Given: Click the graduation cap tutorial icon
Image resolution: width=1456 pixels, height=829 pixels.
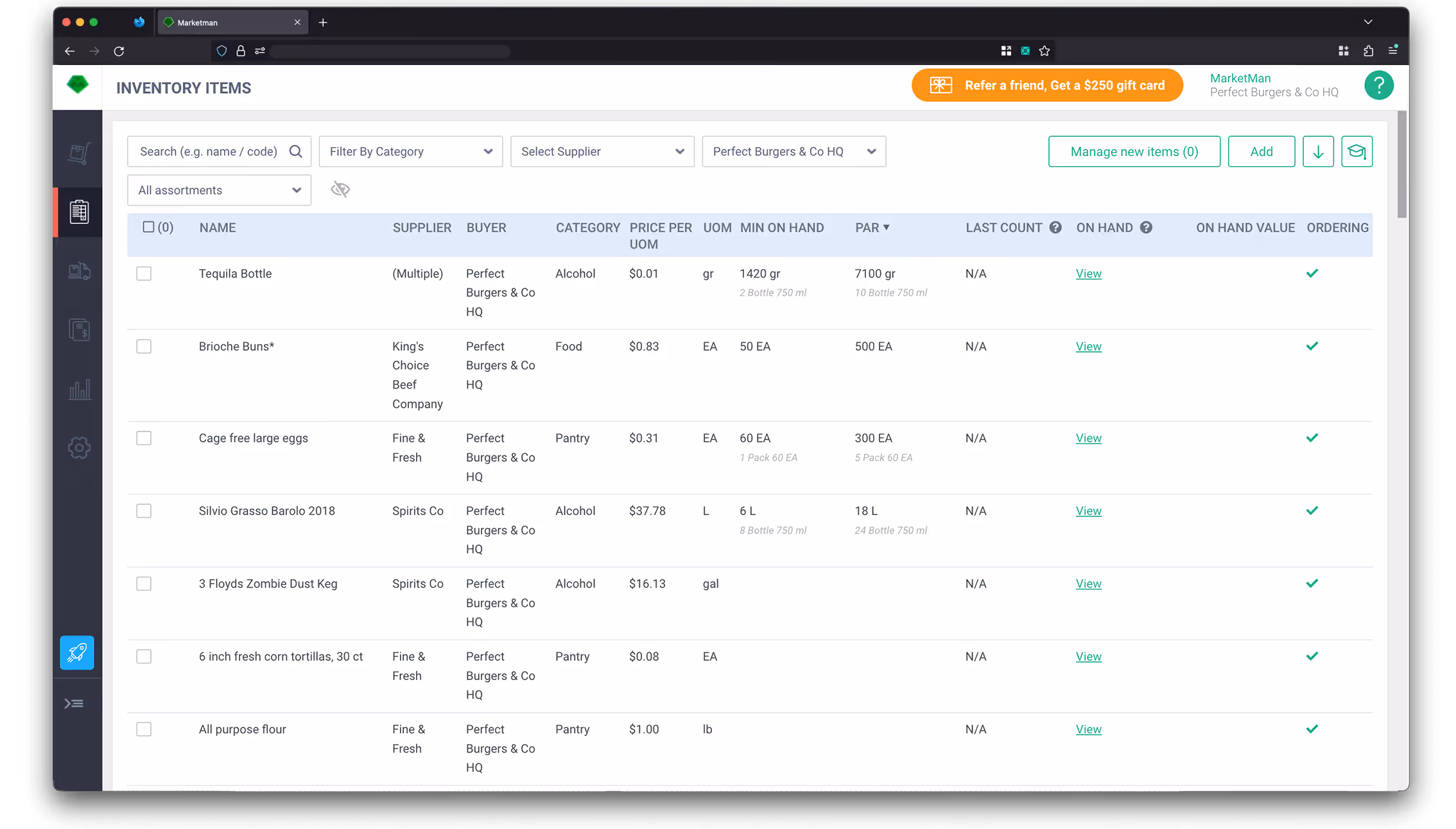Looking at the screenshot, I should point(1356,152).
